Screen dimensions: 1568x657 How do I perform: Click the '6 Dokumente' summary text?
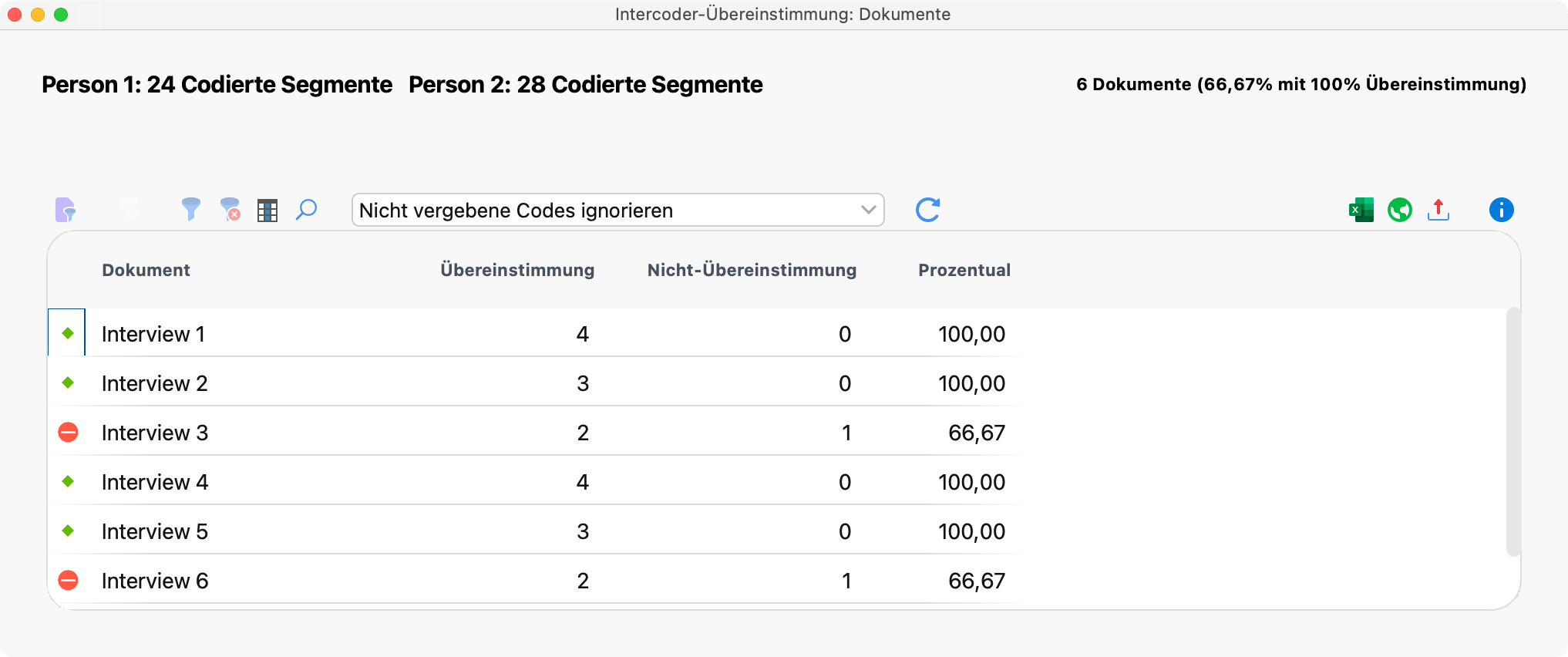[1301, 84]
